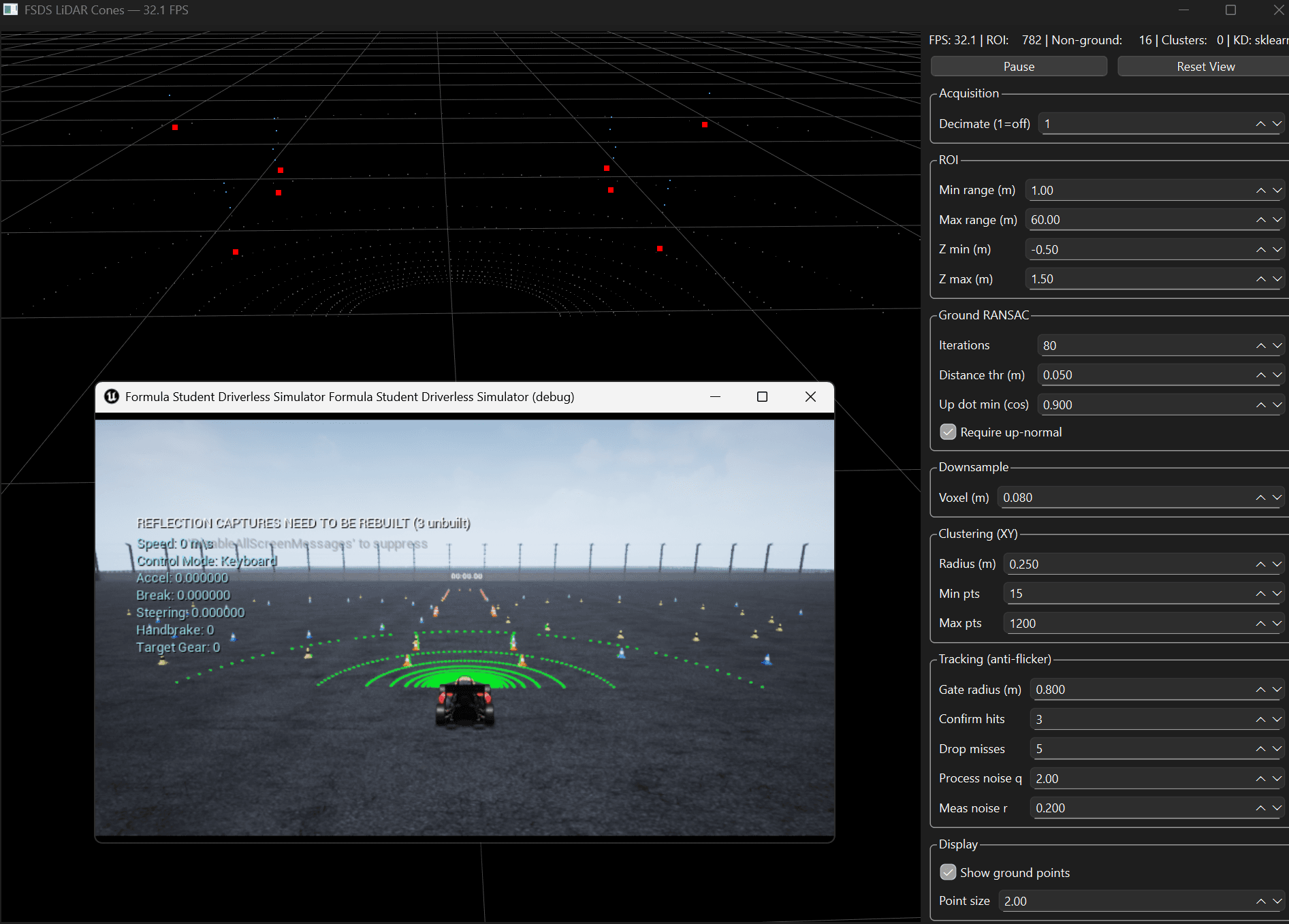Screen dimensions: 1289x924
Task: Close the Formula Student Driverless Simulator window
Action: coord(810,397)
